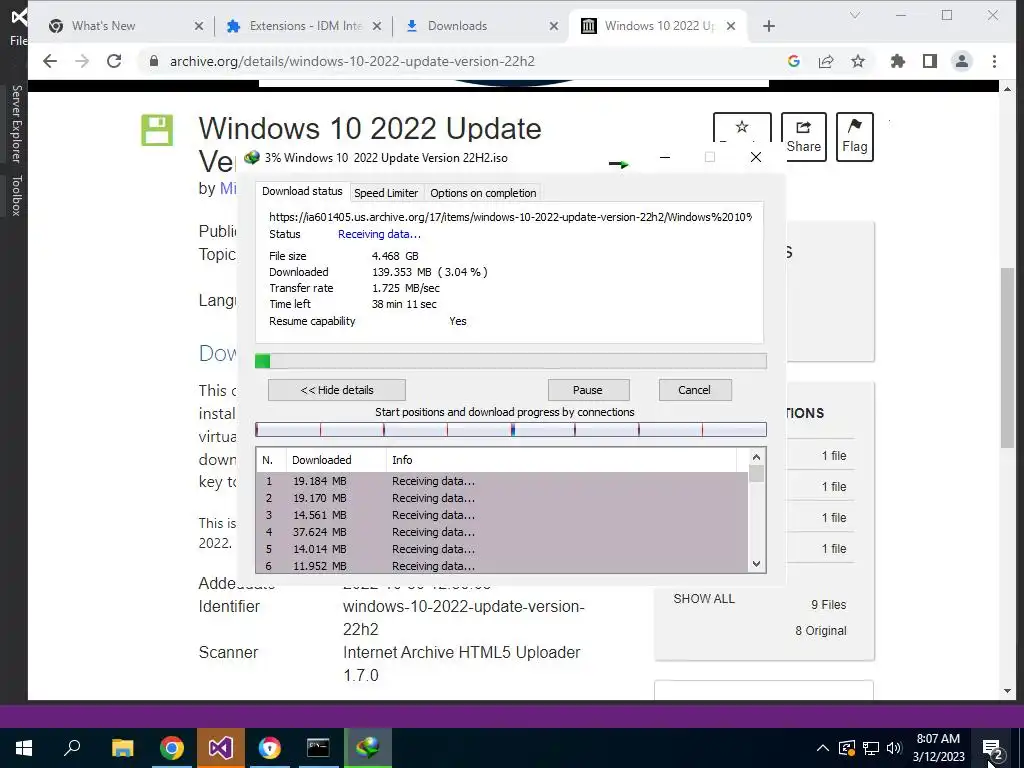Image resolution: width=1024 pixels, height=768 pixels.
Task: Click the up arrow of the connections list
Action: click(756, 457)
